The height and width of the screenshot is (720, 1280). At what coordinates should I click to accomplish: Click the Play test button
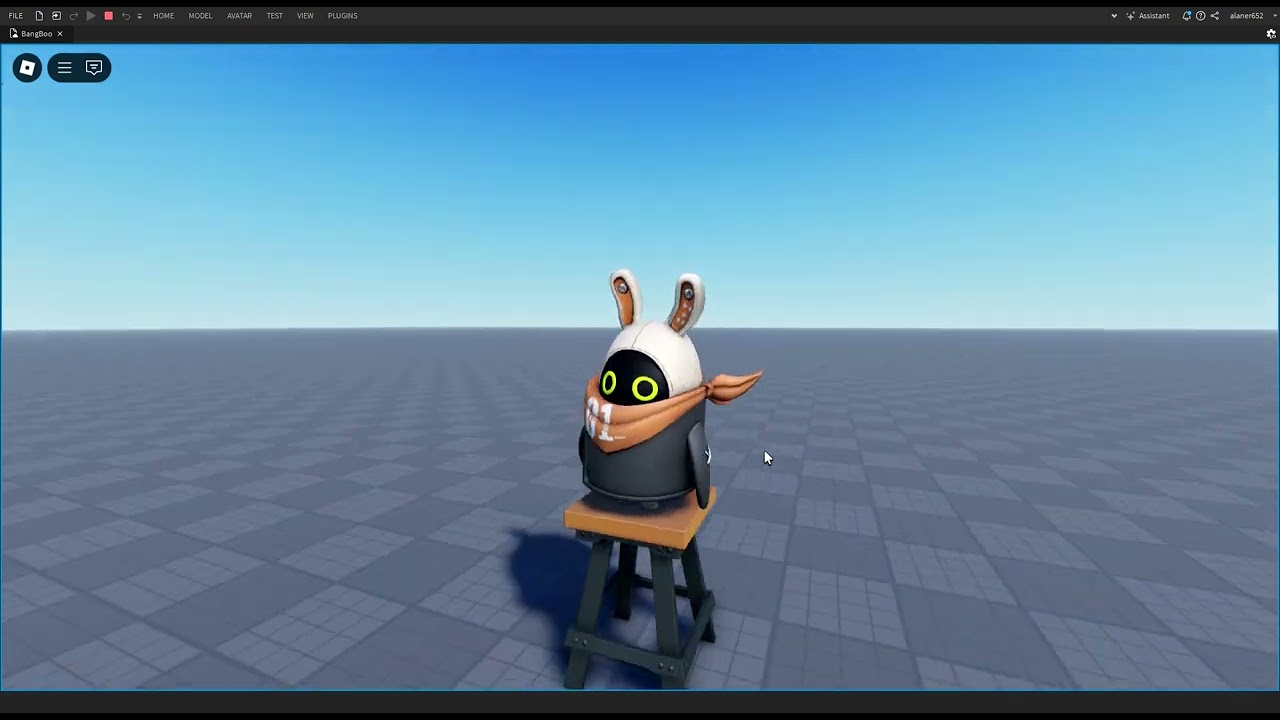pos(91,16)
